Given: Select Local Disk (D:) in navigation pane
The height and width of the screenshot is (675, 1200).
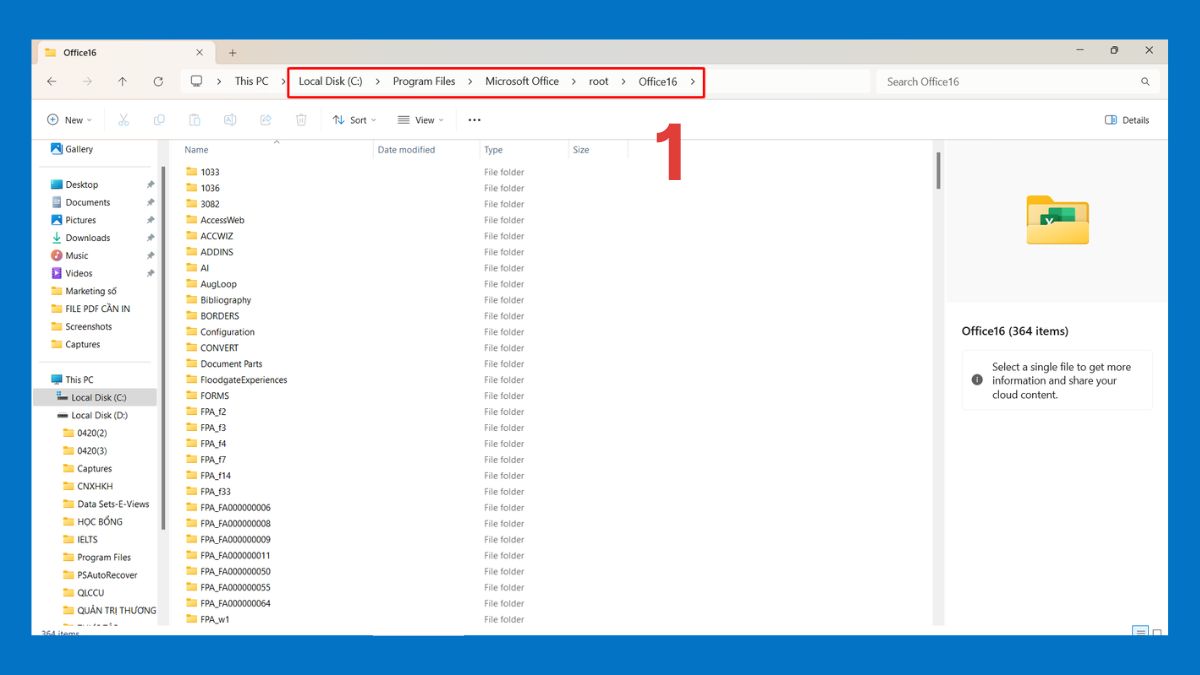Looking at the screenshot, I should (x=99, y=415).
